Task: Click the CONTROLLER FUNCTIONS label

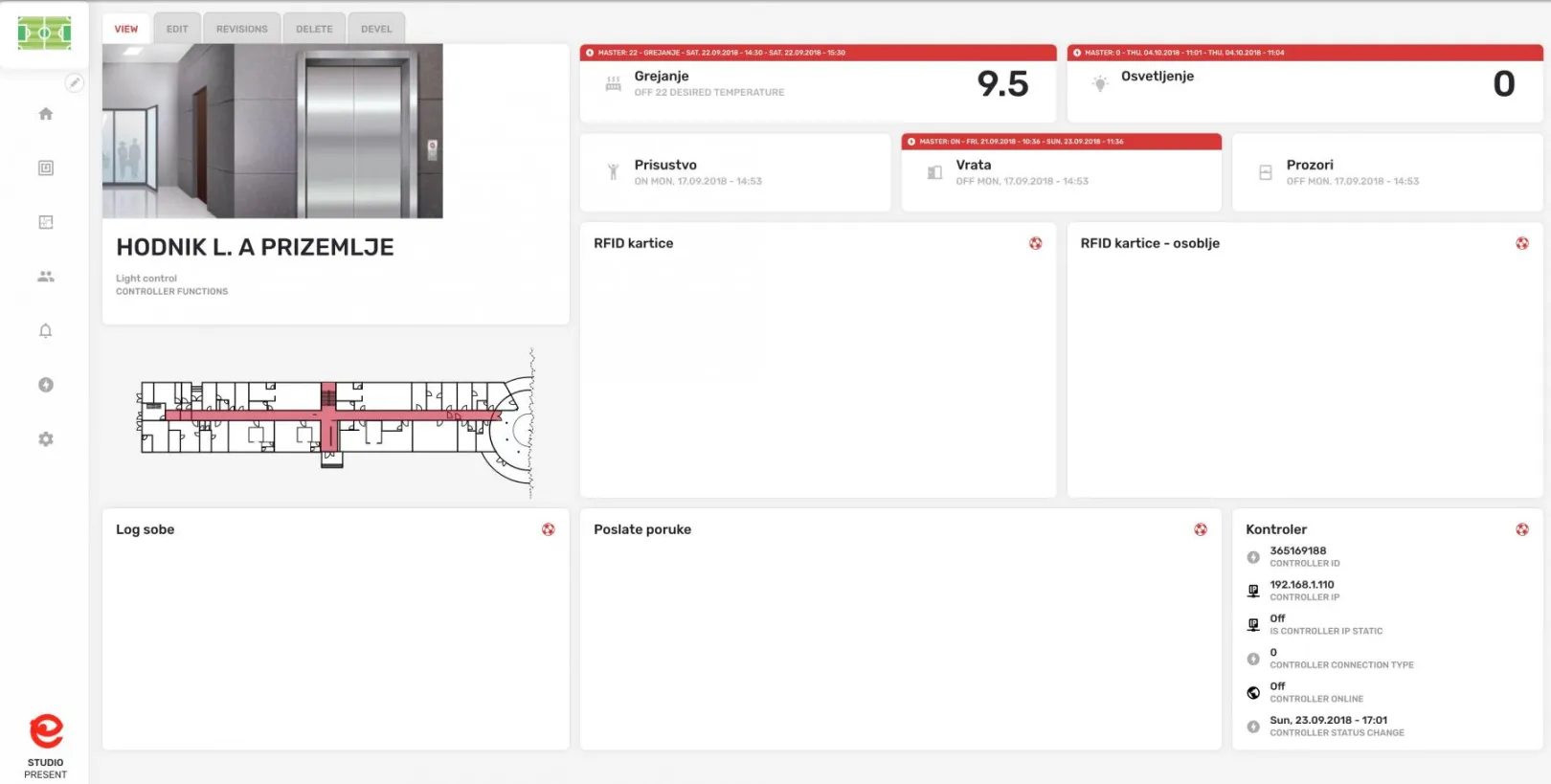Action: (x=171, y=292)
